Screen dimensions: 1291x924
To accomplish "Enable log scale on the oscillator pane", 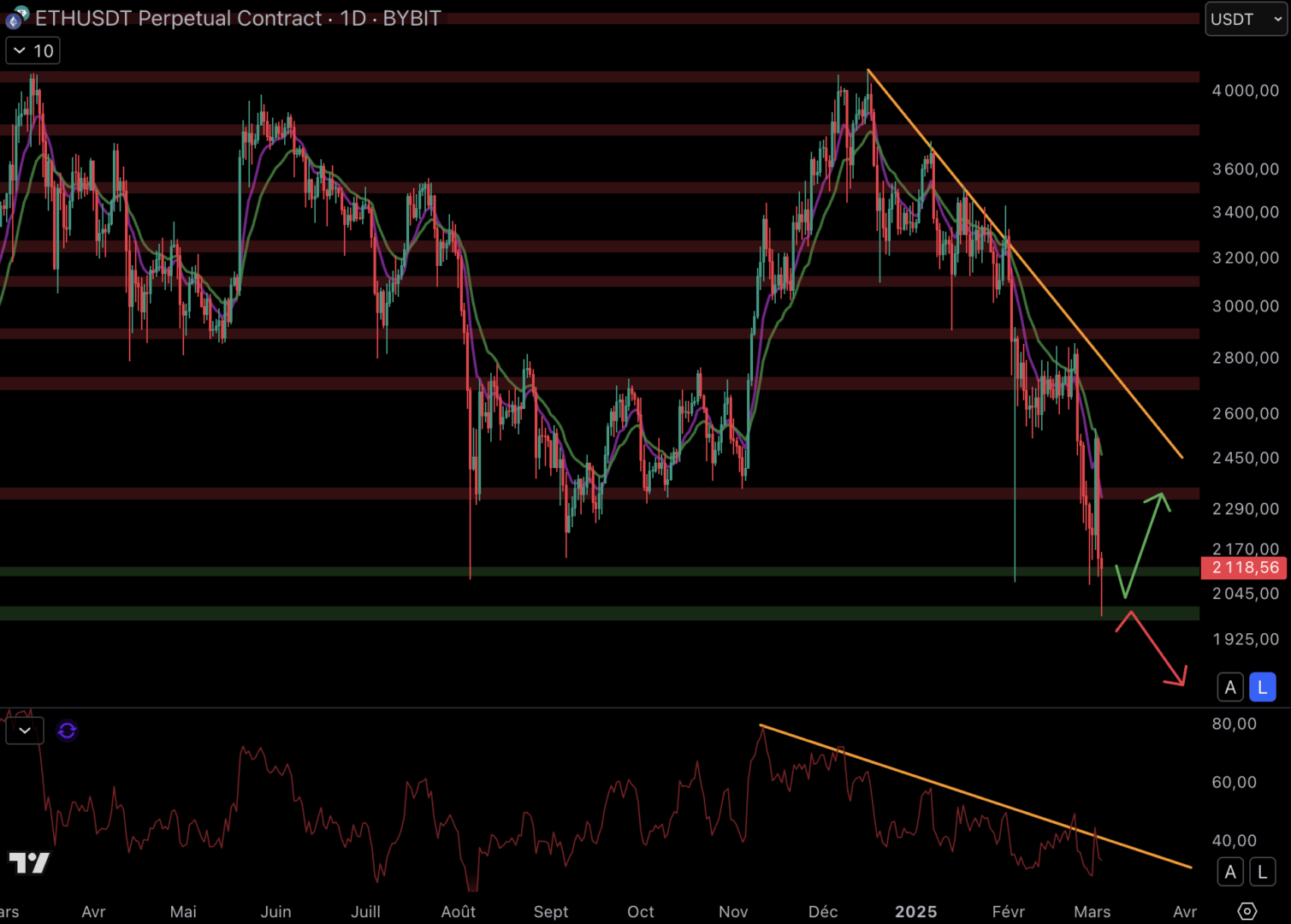I will pos(1262,872).
